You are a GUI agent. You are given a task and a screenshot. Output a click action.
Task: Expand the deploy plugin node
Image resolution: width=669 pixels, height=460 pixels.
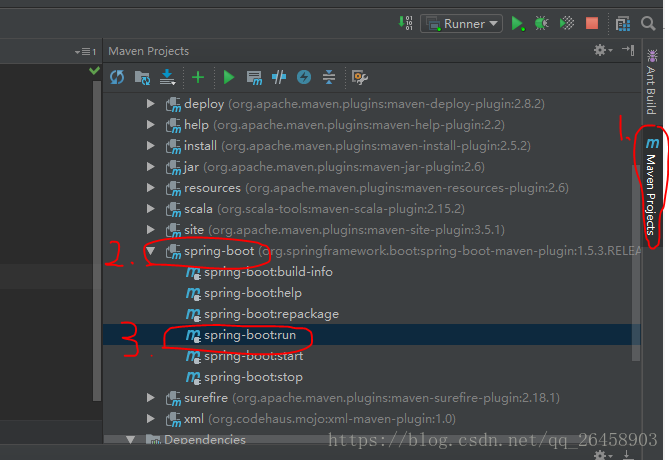pyautogui.click(x=150, y=104)
